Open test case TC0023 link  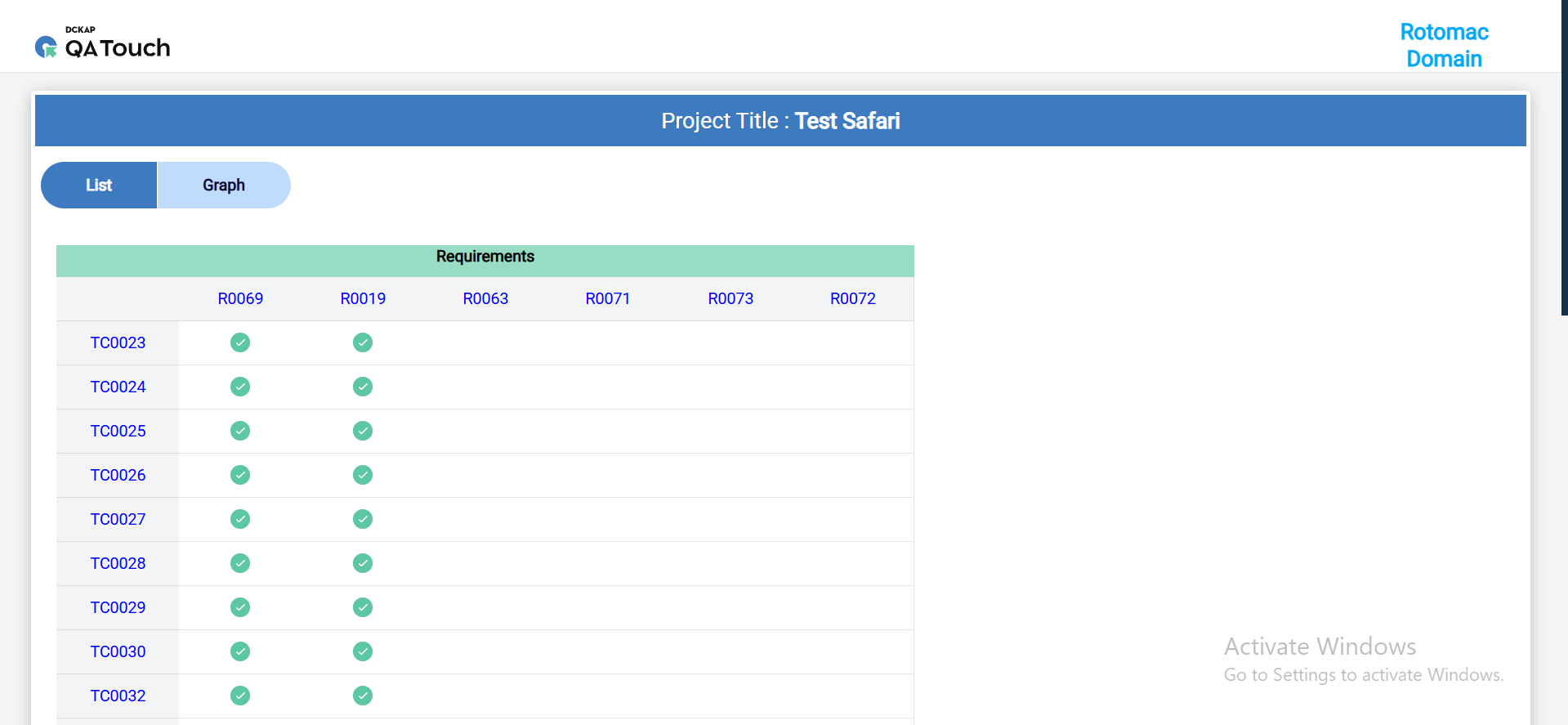tap(118, 343)
